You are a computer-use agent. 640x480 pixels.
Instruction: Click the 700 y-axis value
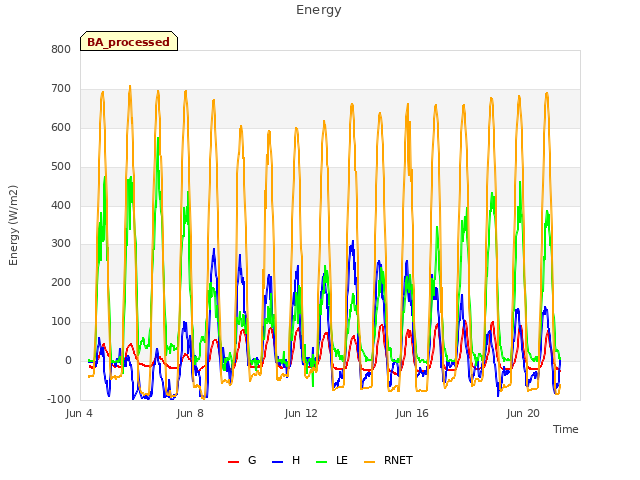click(x=61, y=89)
